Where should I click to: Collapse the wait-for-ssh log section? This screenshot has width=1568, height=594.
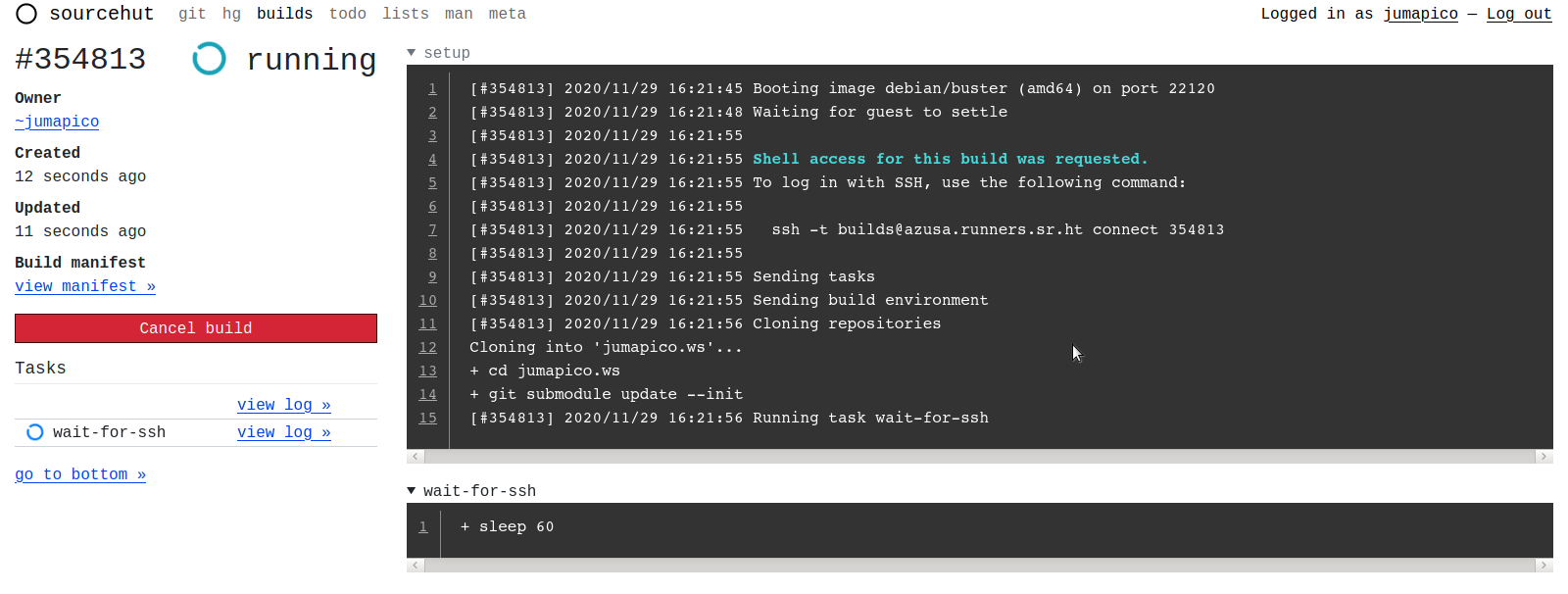click(412, 491)
